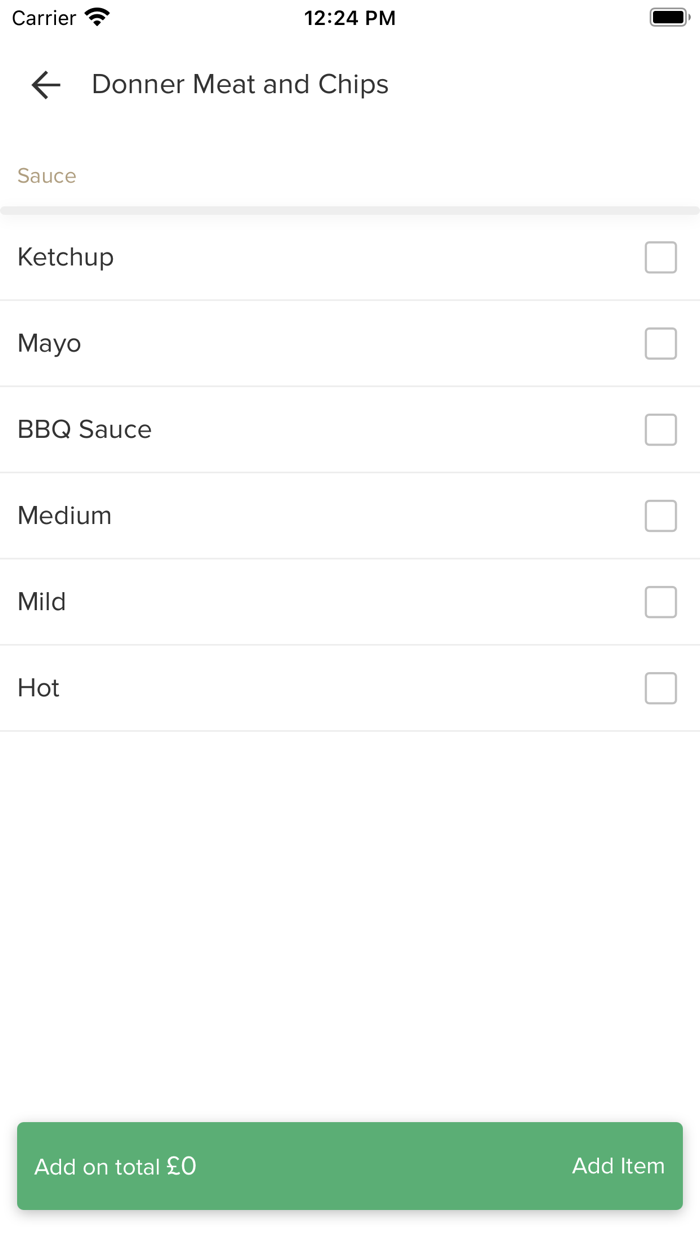Tap the back arrow icon
The image size is (700, 1244).
[46, 85]
